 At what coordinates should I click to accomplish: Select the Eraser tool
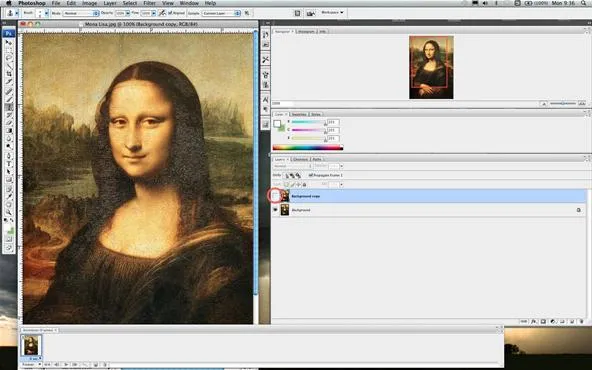pos(9,123)
